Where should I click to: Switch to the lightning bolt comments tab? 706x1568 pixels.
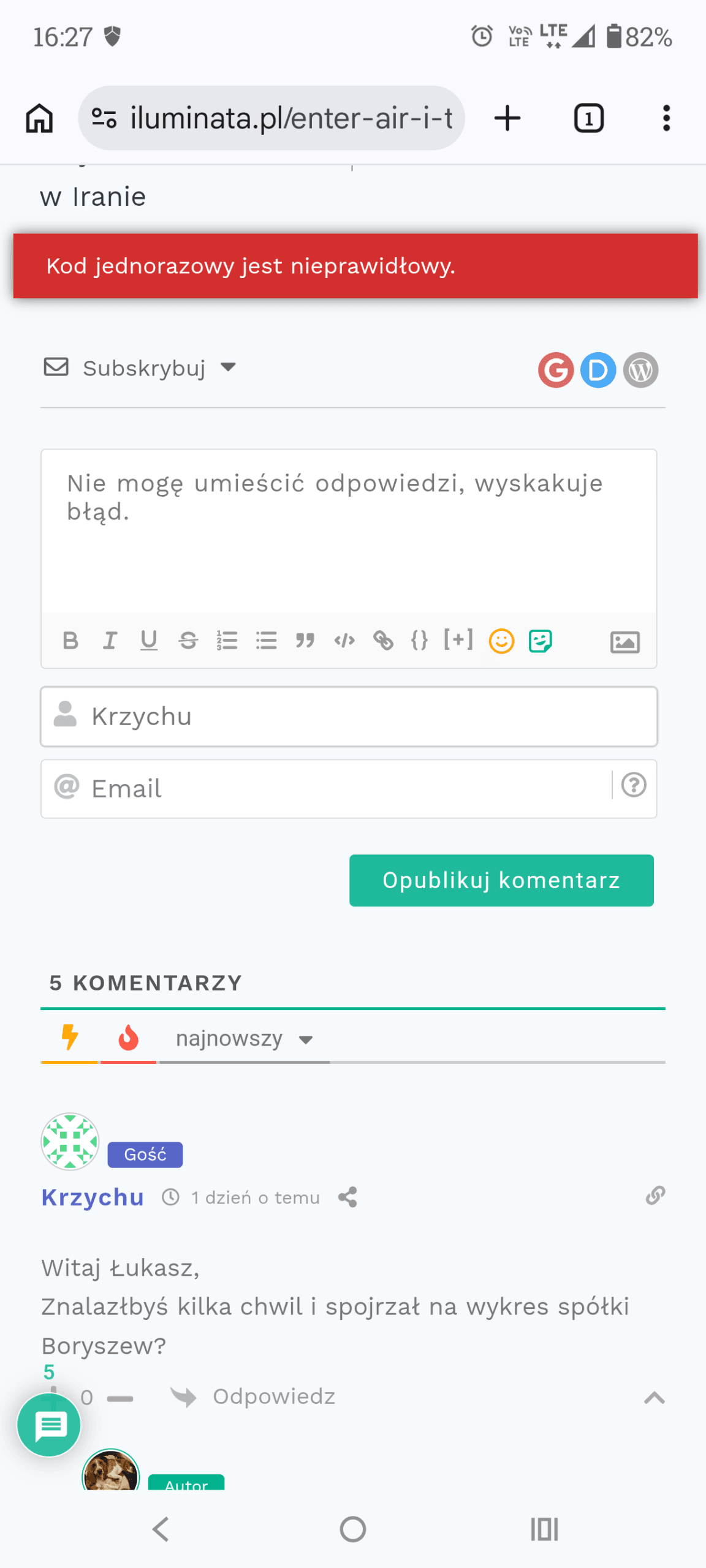(70, 1038)
